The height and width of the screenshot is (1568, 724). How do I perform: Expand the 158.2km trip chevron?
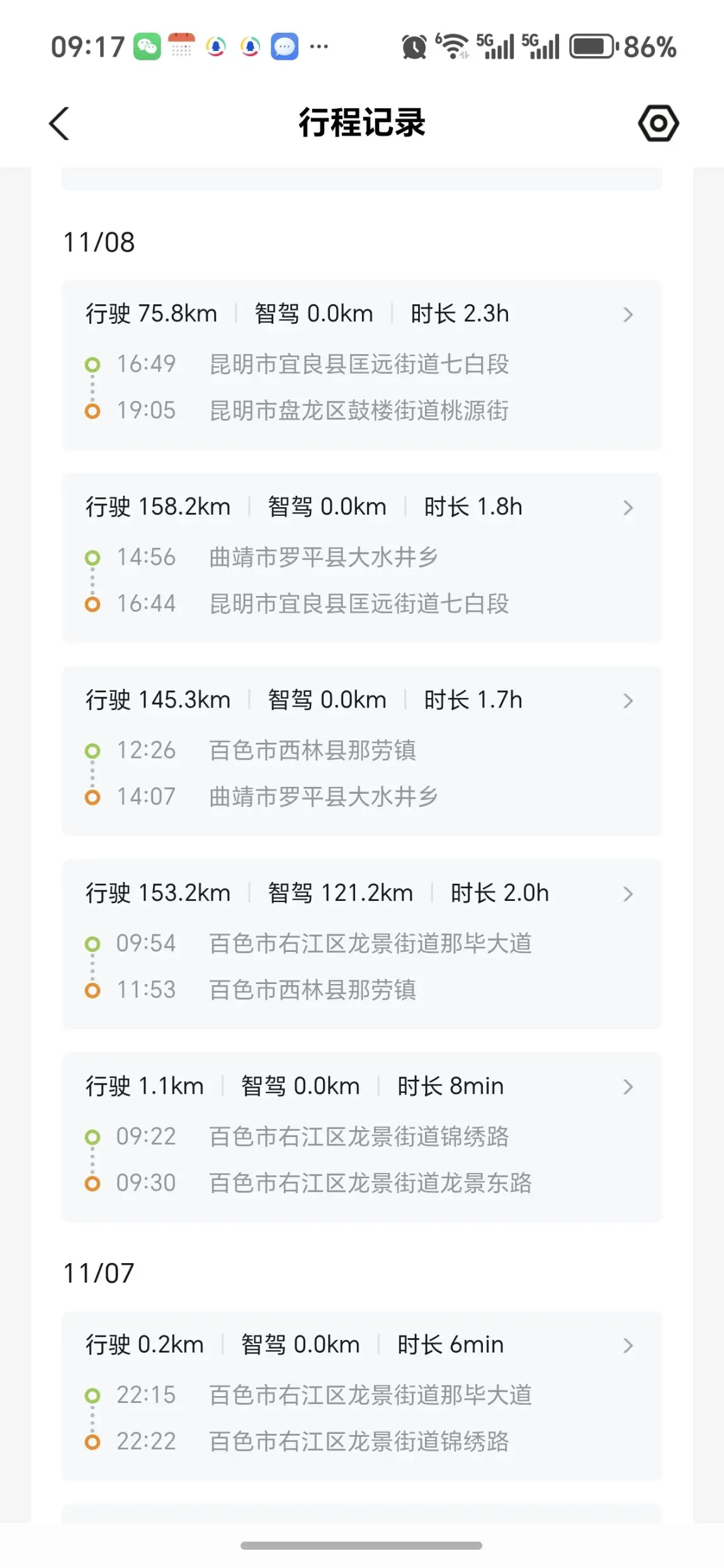pyautogui.click(x=627, y=508)
